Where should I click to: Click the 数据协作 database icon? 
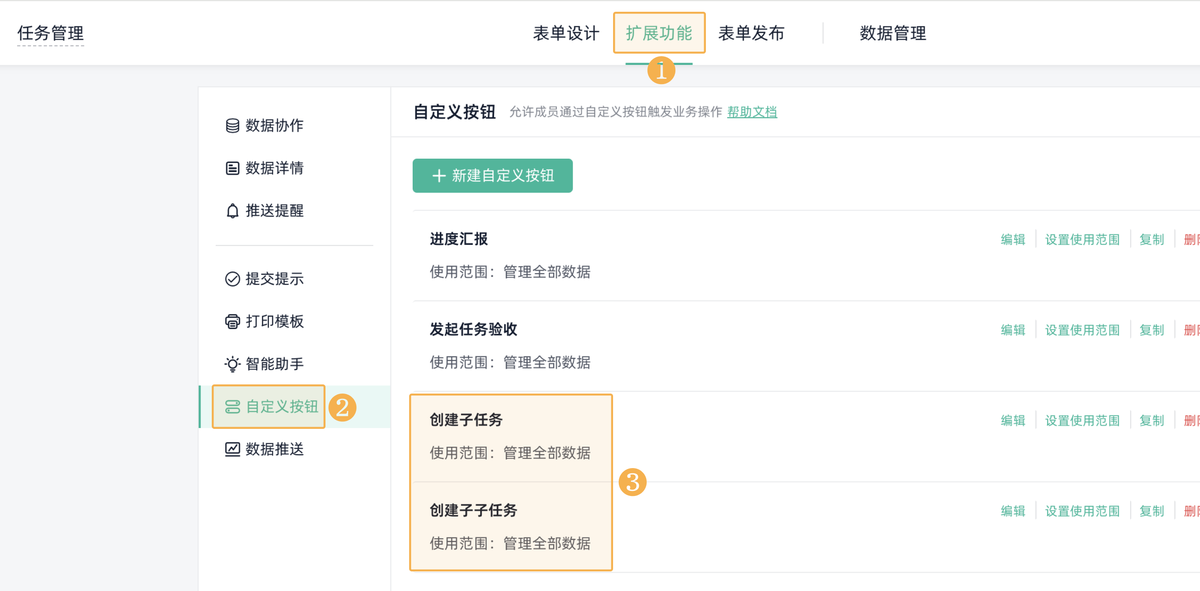pyautogui.click(x=233, y=126)
